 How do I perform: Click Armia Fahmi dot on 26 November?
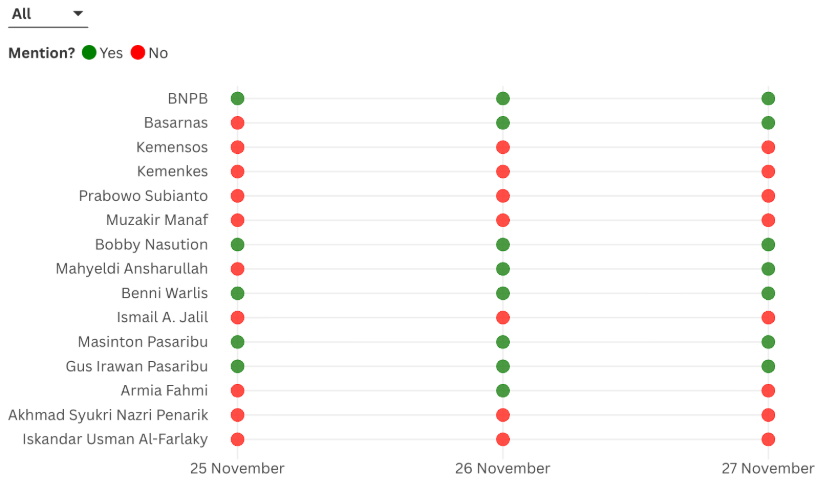point(503,391)
